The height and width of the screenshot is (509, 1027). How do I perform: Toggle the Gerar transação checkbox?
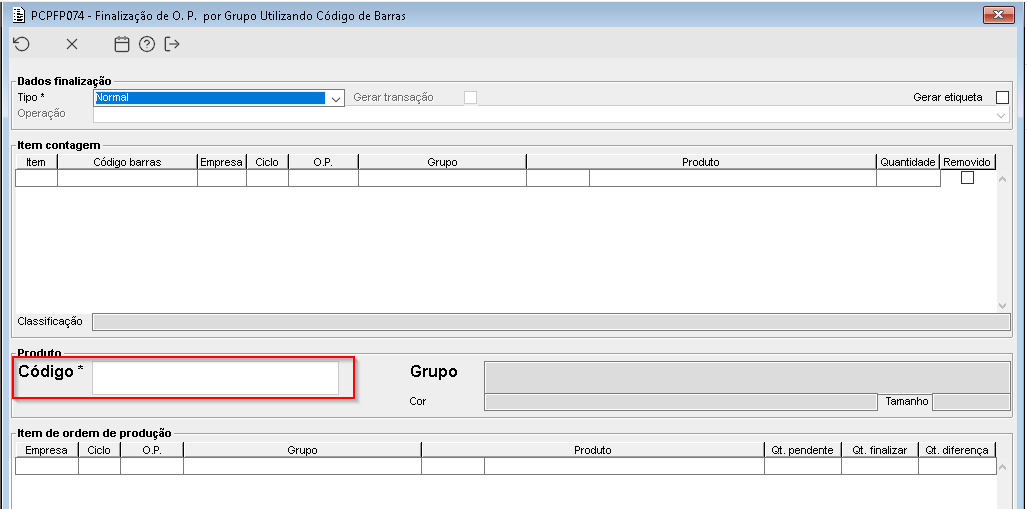(470, 98)
